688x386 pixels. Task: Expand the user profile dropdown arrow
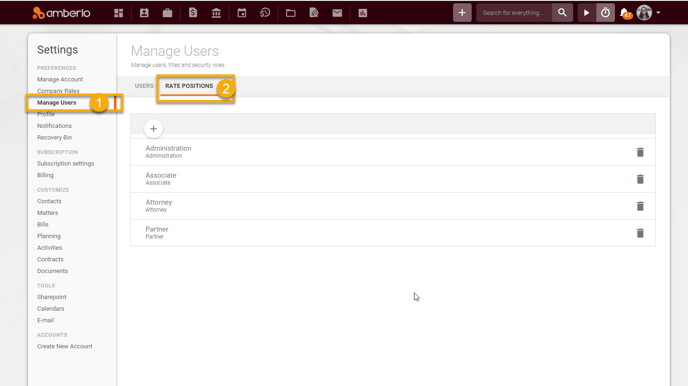click(658, 13)
